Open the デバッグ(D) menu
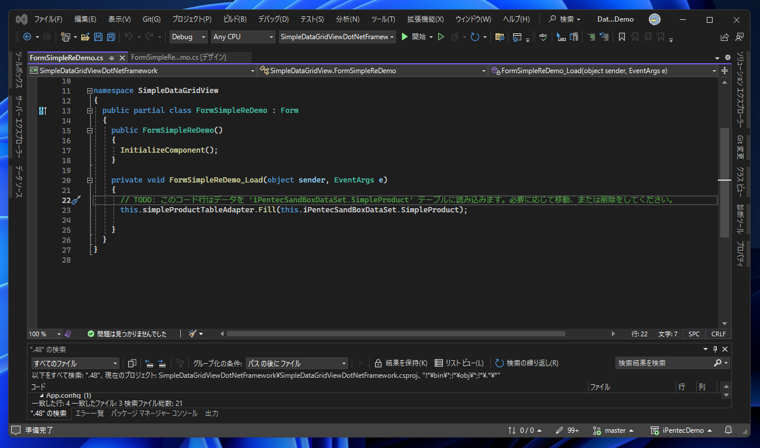This screenshot has width=760, height=448. [x=273, y=19]
